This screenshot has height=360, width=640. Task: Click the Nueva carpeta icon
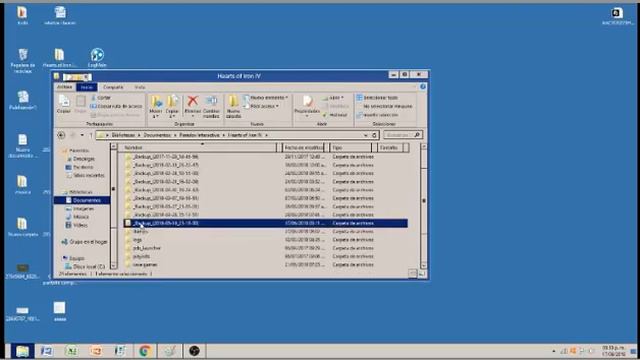click(233, 107)
